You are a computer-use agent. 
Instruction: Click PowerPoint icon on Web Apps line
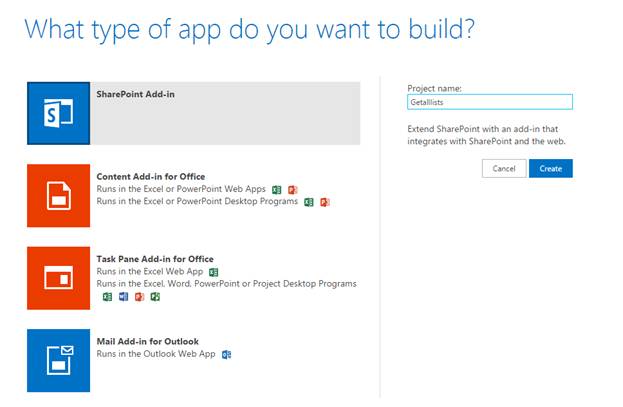(x=293, y=189)
